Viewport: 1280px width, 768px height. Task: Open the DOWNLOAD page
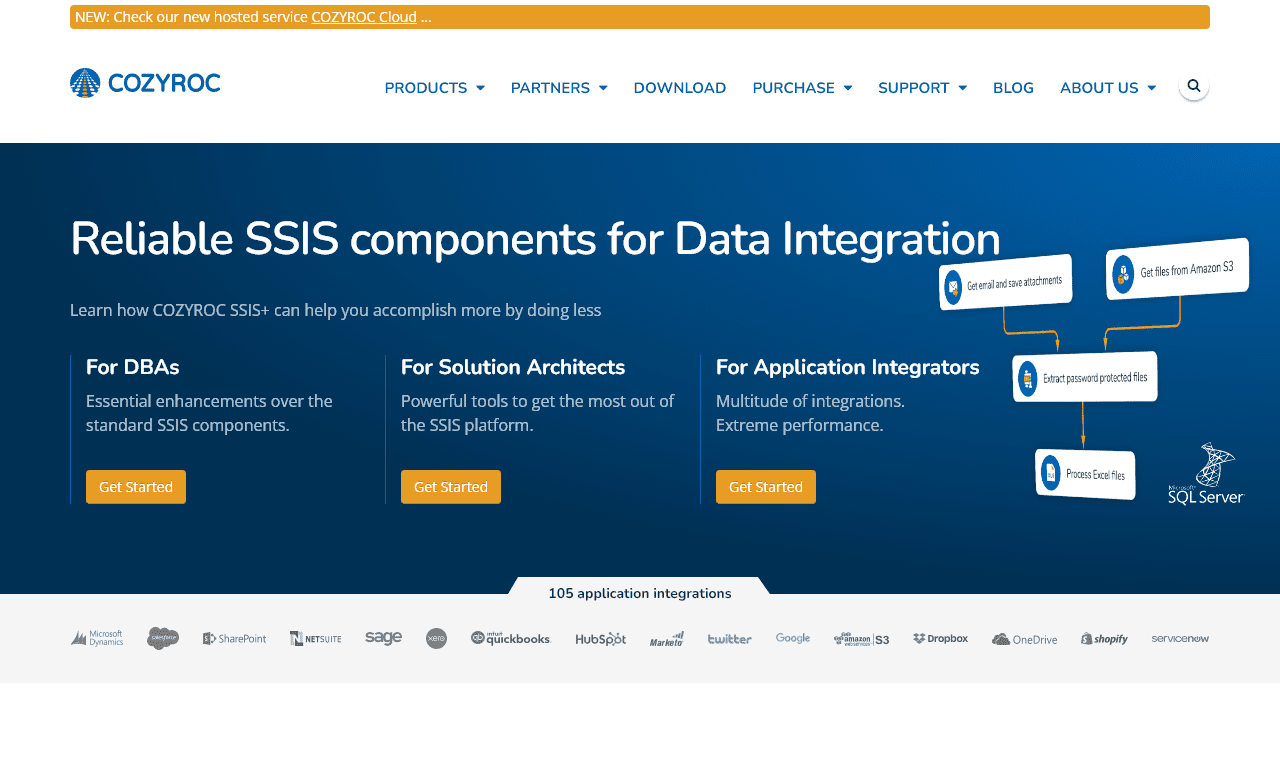[x=680, y=88]
